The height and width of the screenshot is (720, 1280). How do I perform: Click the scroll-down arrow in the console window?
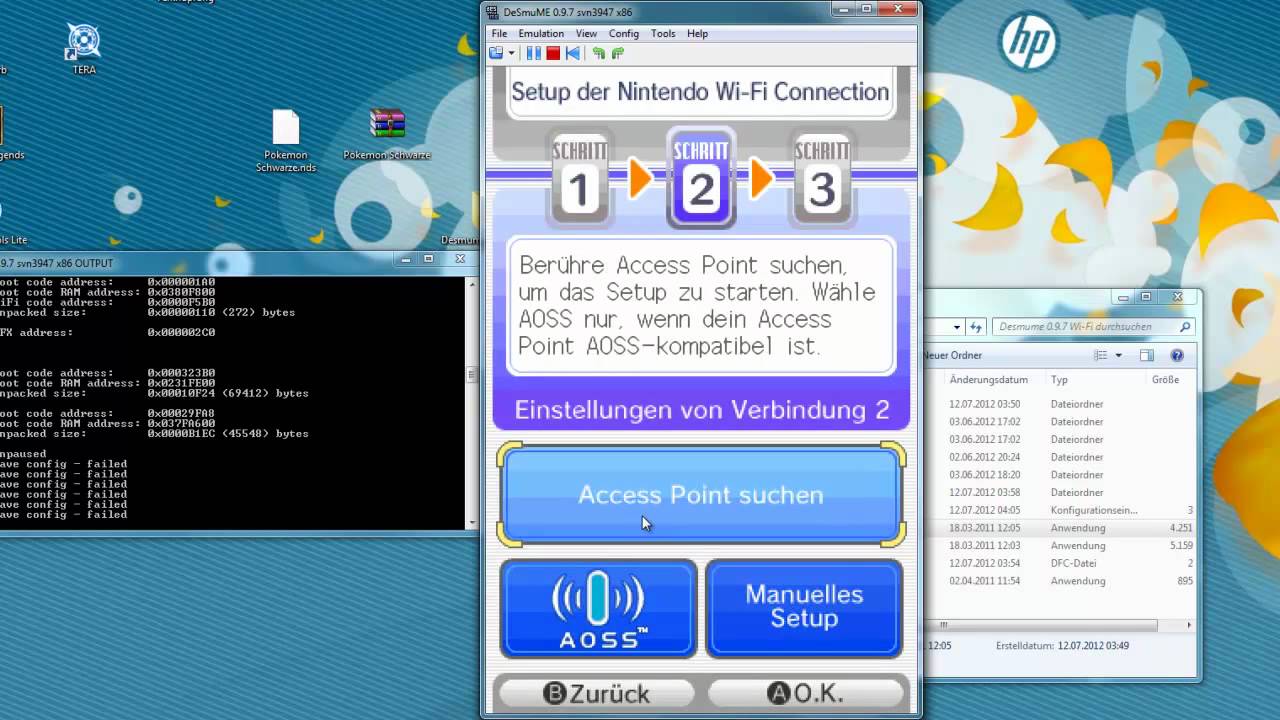[472, 522]
